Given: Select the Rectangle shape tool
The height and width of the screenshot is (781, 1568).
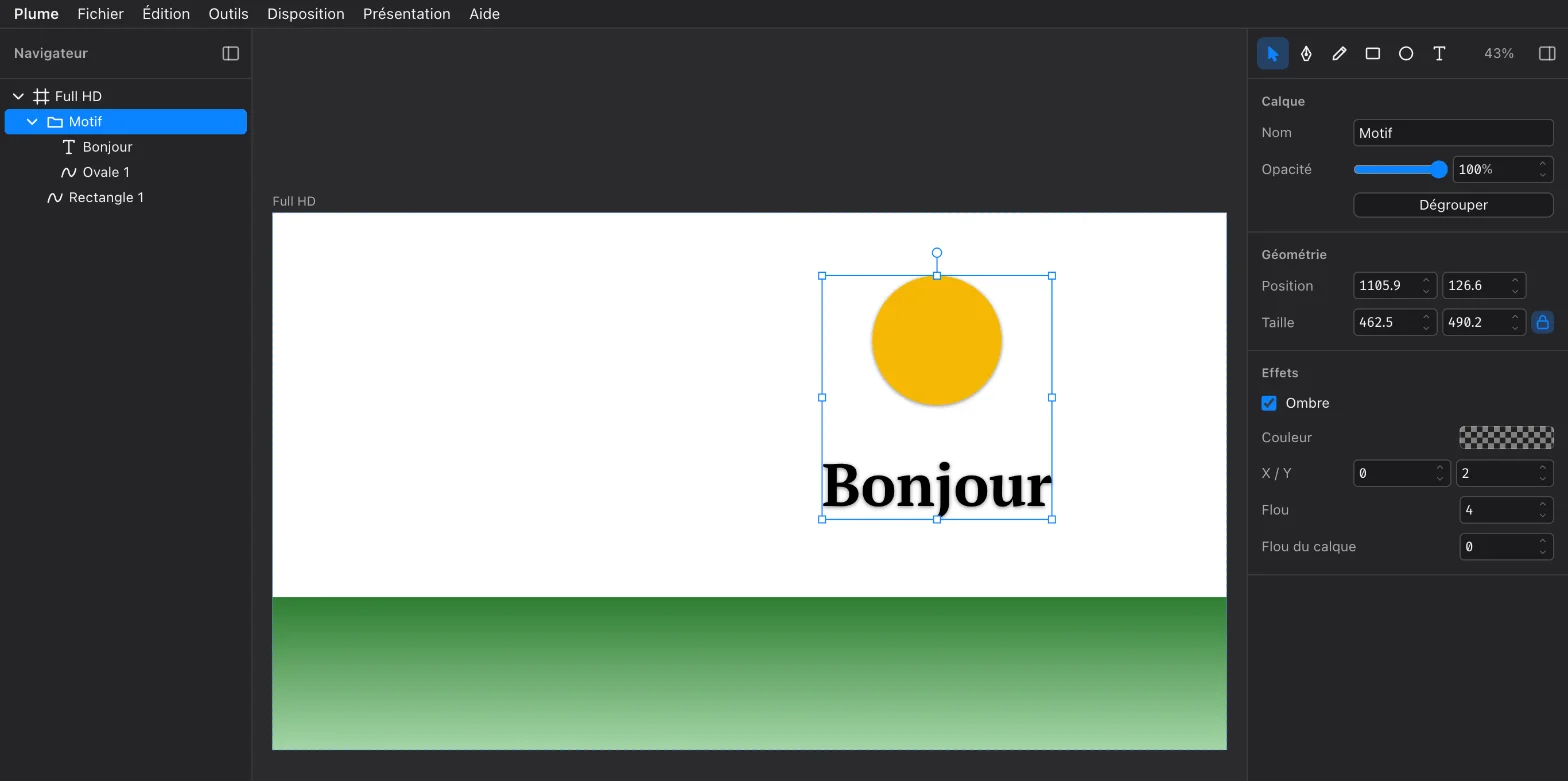Looking at the screenshot, I should pyautogui.click(x=1373, y=53).
